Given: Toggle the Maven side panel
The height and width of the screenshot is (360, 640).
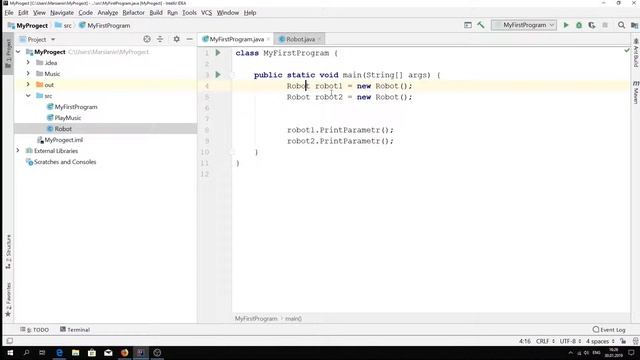Looking at the screenshot, I should point(636,92).
